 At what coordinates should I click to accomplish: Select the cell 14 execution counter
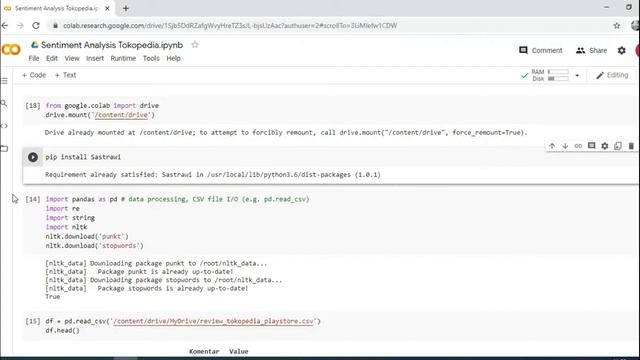(33, 199)
